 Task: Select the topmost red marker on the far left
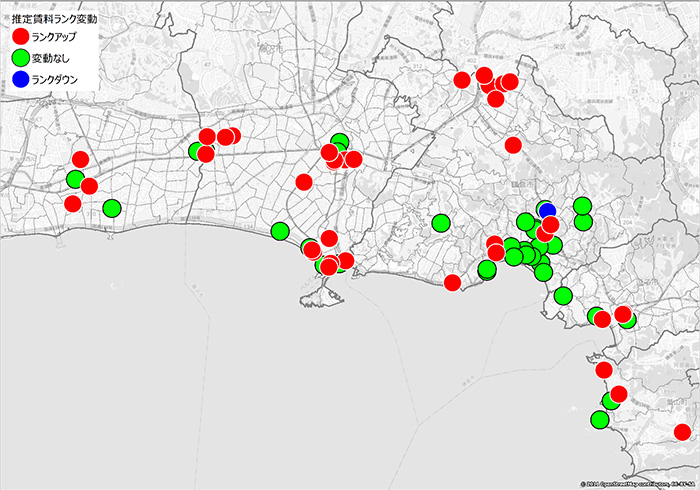click(x=80, y=159)
